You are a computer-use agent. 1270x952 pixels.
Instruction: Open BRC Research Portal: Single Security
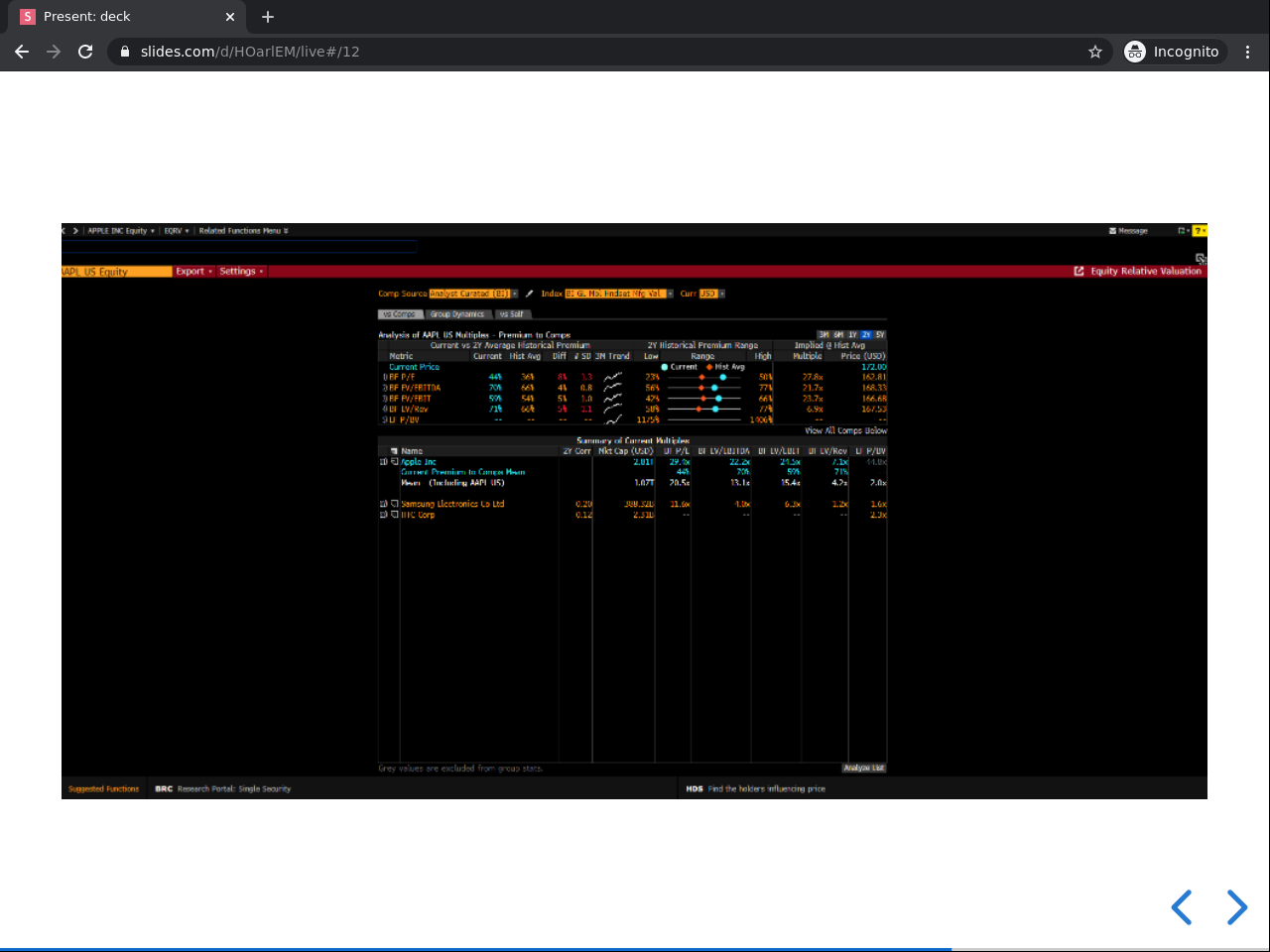[223, 789]
